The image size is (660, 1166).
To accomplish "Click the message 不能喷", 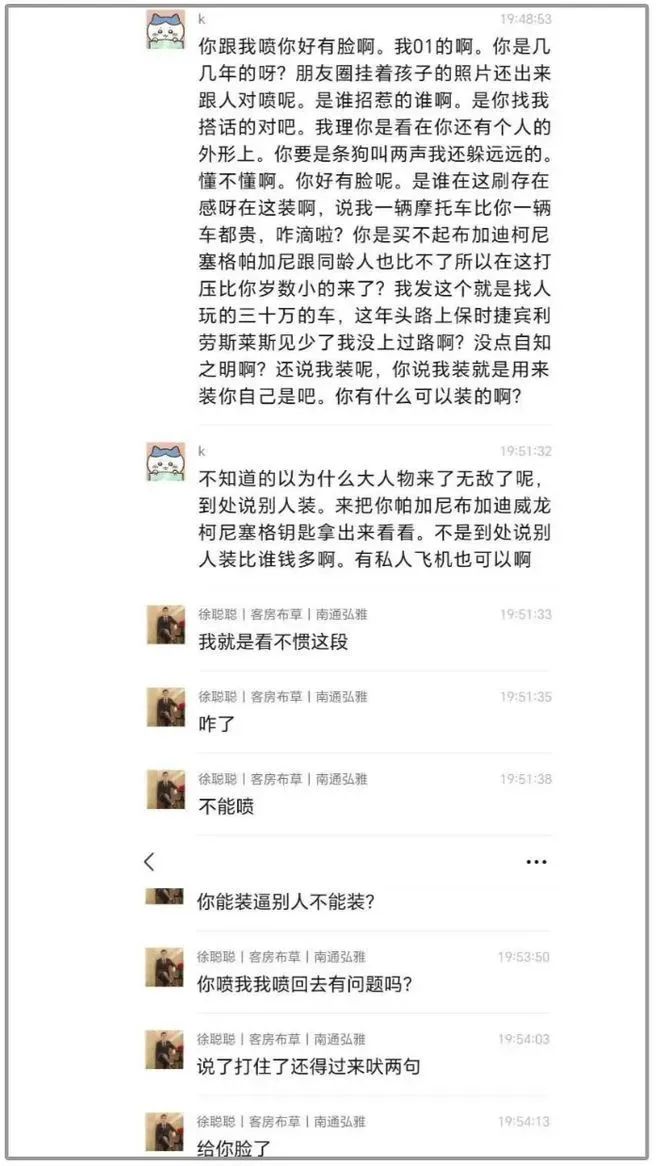I will (x=226, y=807).
